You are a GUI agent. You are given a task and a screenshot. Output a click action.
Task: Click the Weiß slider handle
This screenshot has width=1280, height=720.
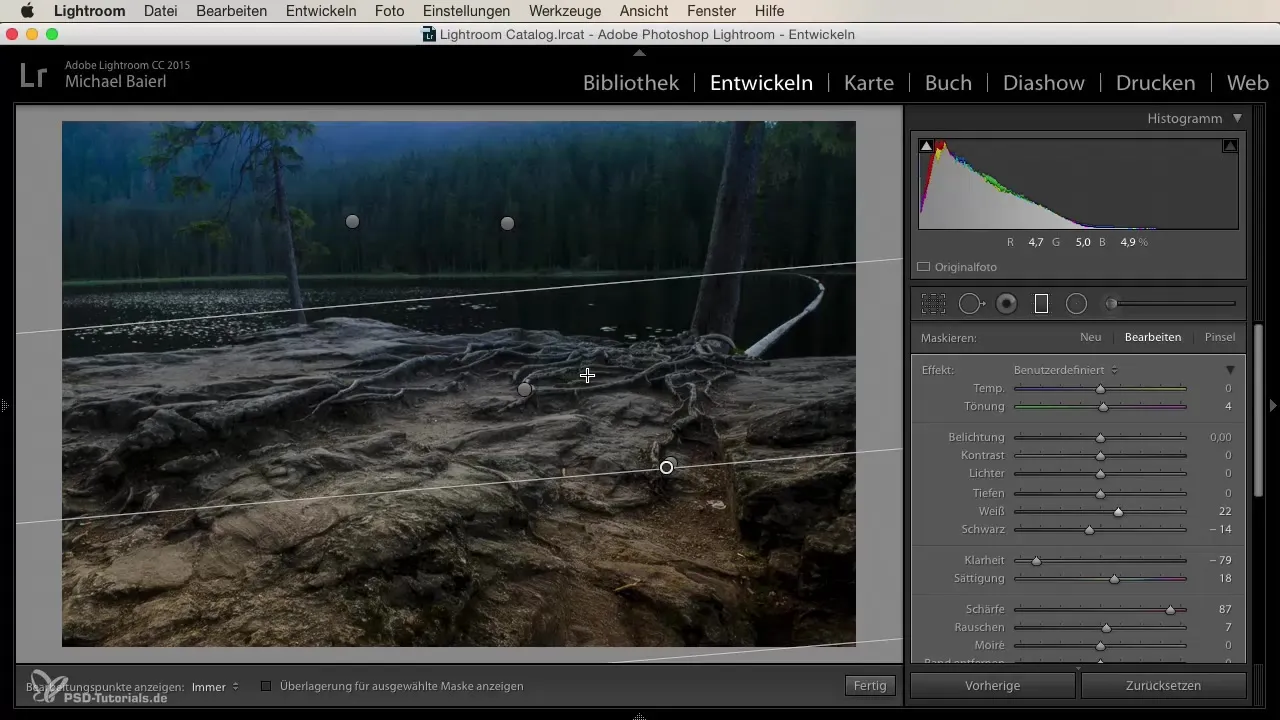coord(1119,512)
